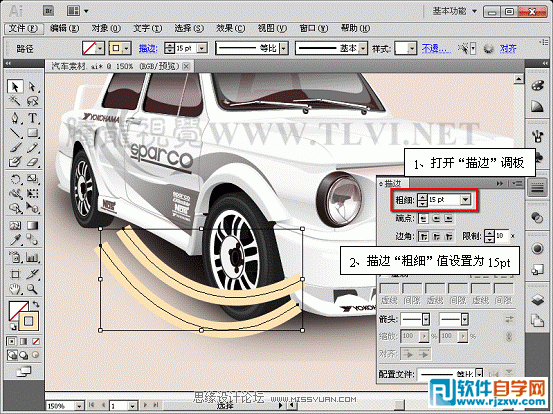Viewport: 553px width, 414px height.
Task: Open the 150% zoom level dropdown
Action: tap(79, 406)
